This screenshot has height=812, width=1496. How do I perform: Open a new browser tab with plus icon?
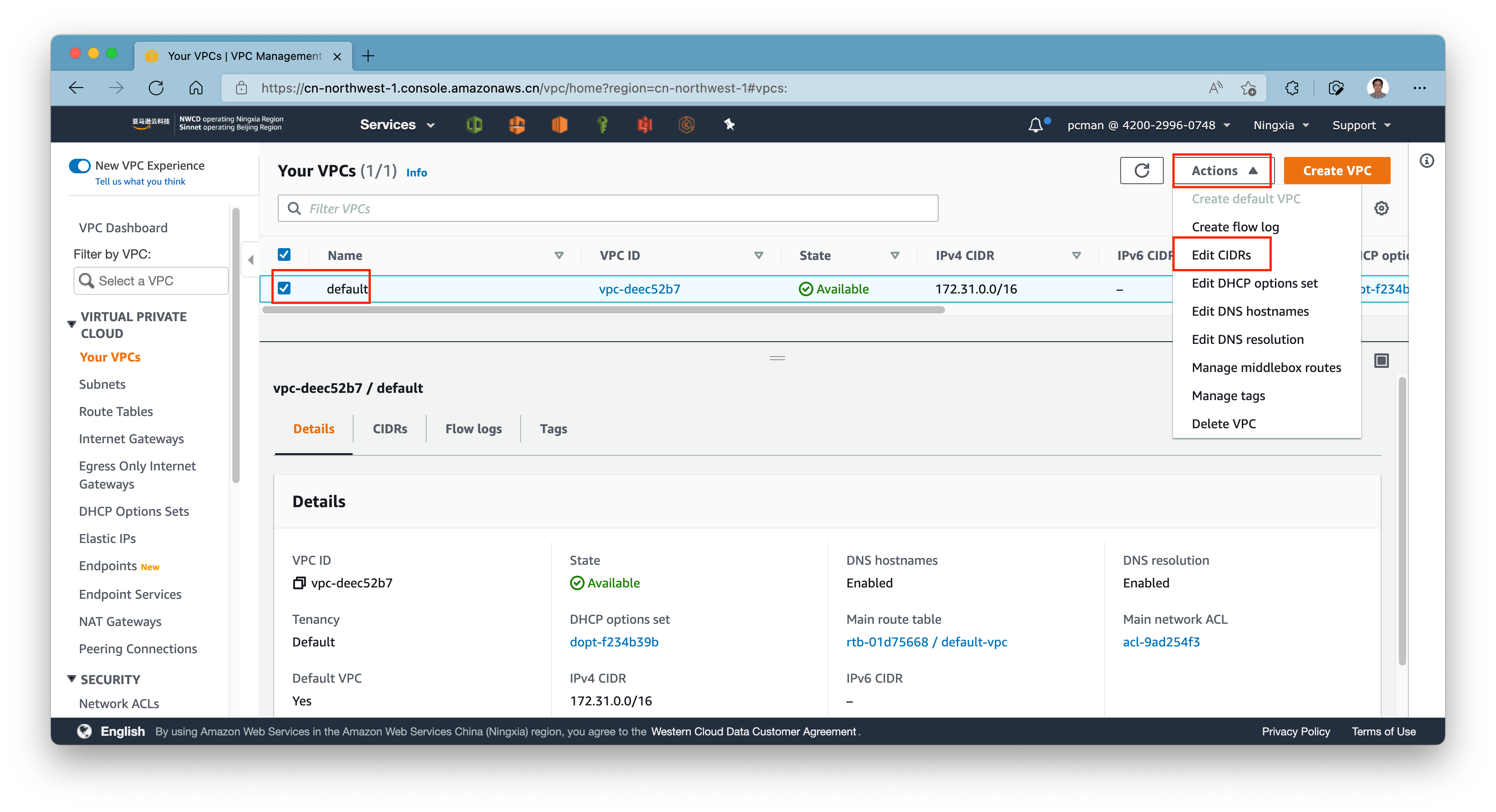368,56
